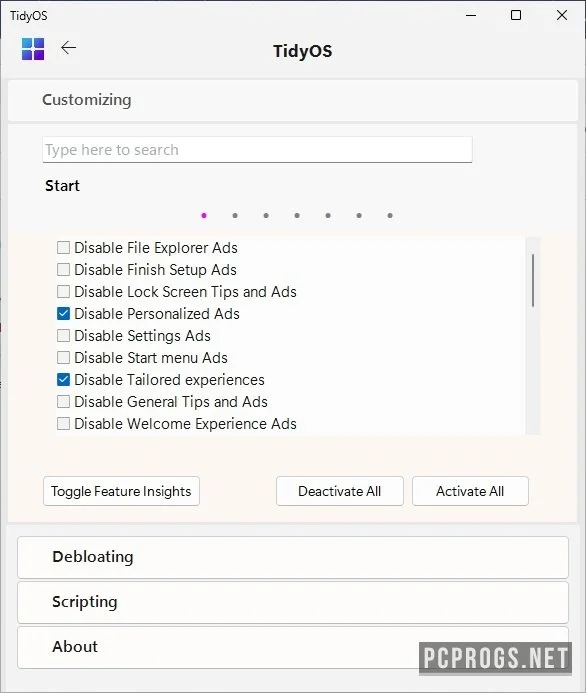Image resolution: width=586 pixels, height=693 pixels.
Task: Click the TidyOS four-square logo icon
Action: (x=33, y=49)
